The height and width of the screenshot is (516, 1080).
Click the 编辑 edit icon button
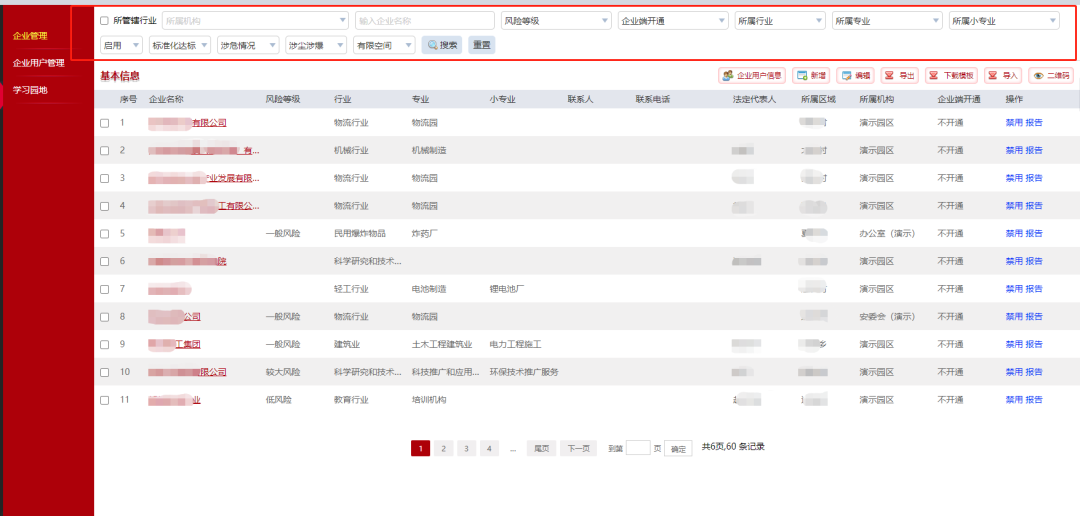tap(855, 76)
